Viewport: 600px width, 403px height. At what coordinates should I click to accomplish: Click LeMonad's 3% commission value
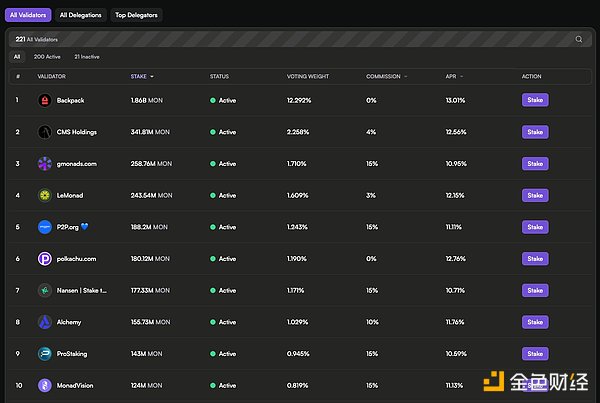click(371, 196)
